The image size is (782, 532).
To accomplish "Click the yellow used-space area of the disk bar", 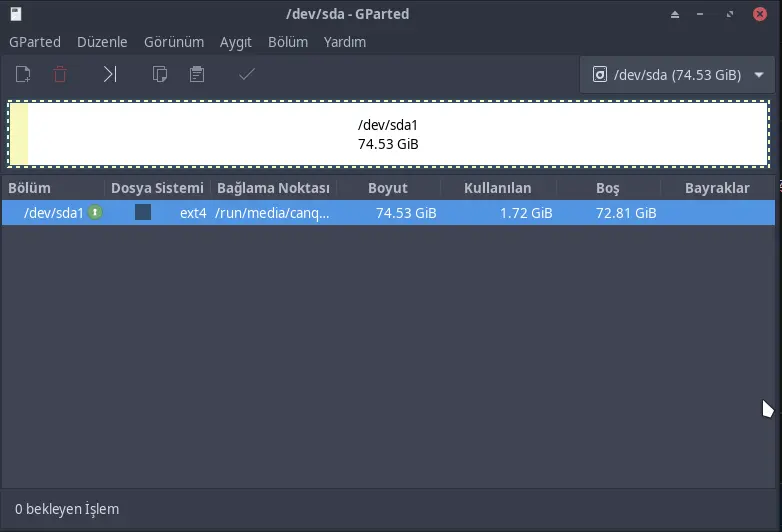I will 19,134.
